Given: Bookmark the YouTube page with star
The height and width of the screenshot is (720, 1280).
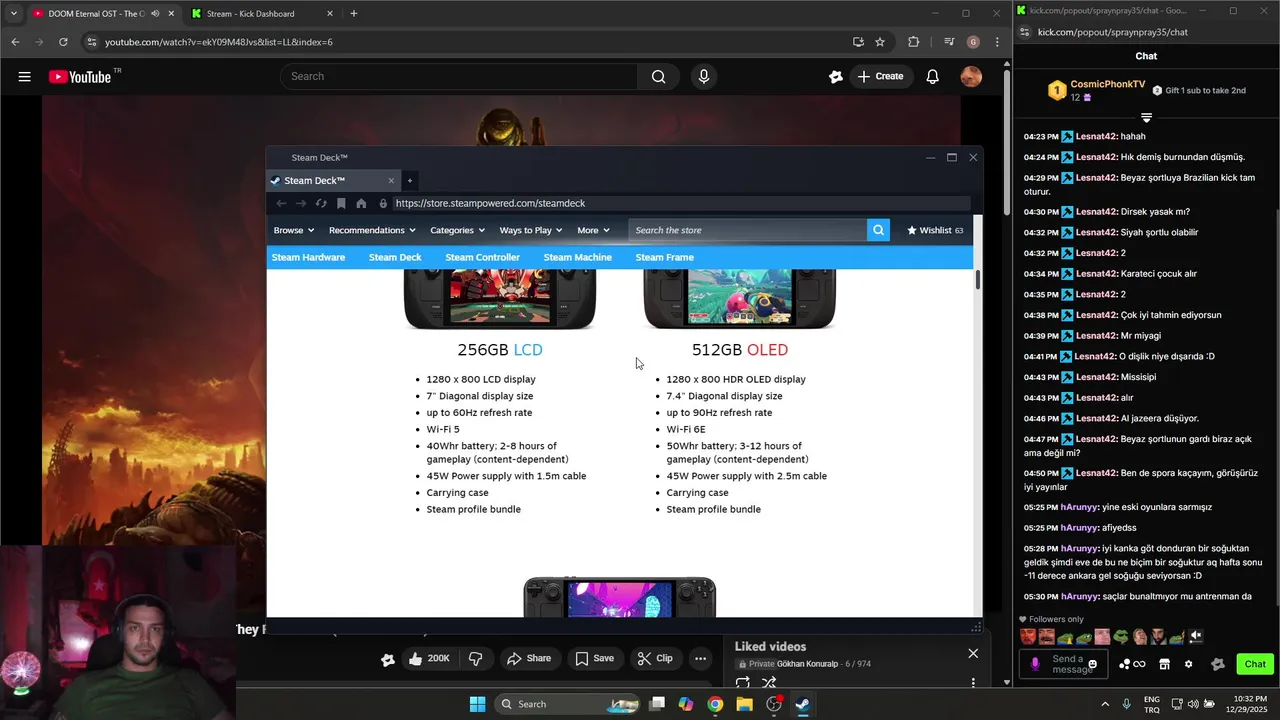Looking at the screenshot, I should (880, 42).
